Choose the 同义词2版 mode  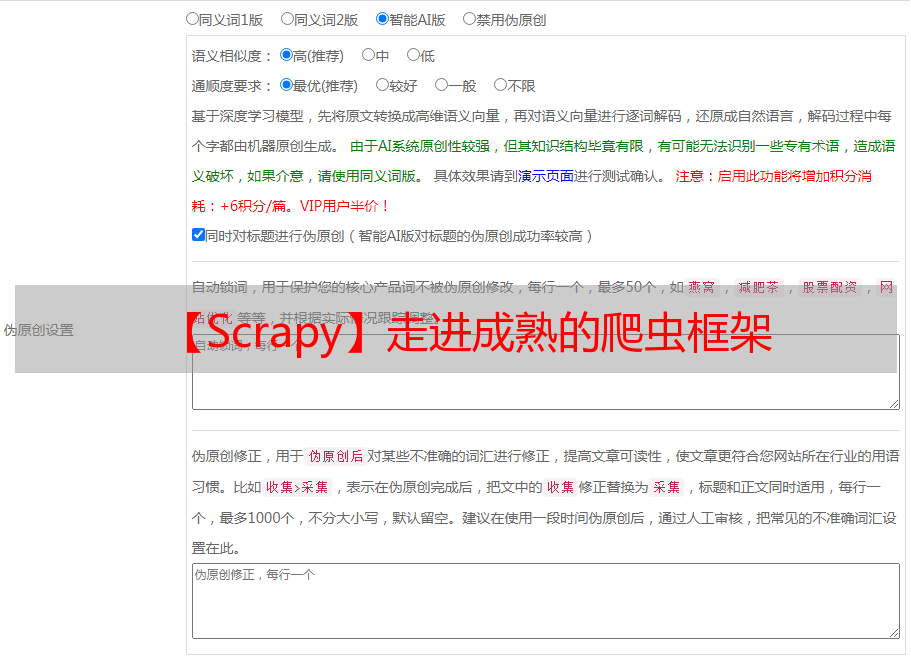click(287, 19)
